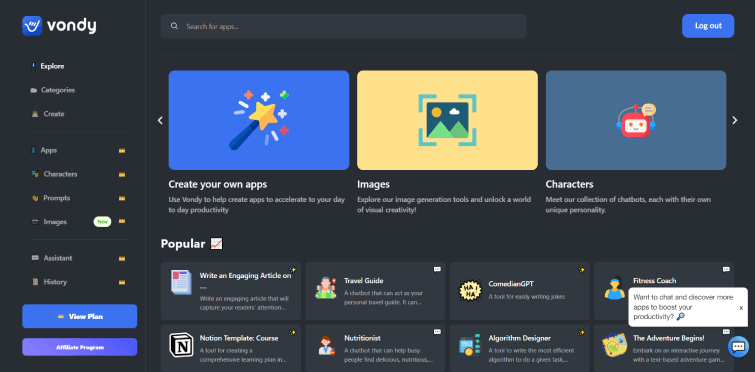Click the premium badge beside Assistant
This screenshot has height=372, width=755.
(122, 258)
